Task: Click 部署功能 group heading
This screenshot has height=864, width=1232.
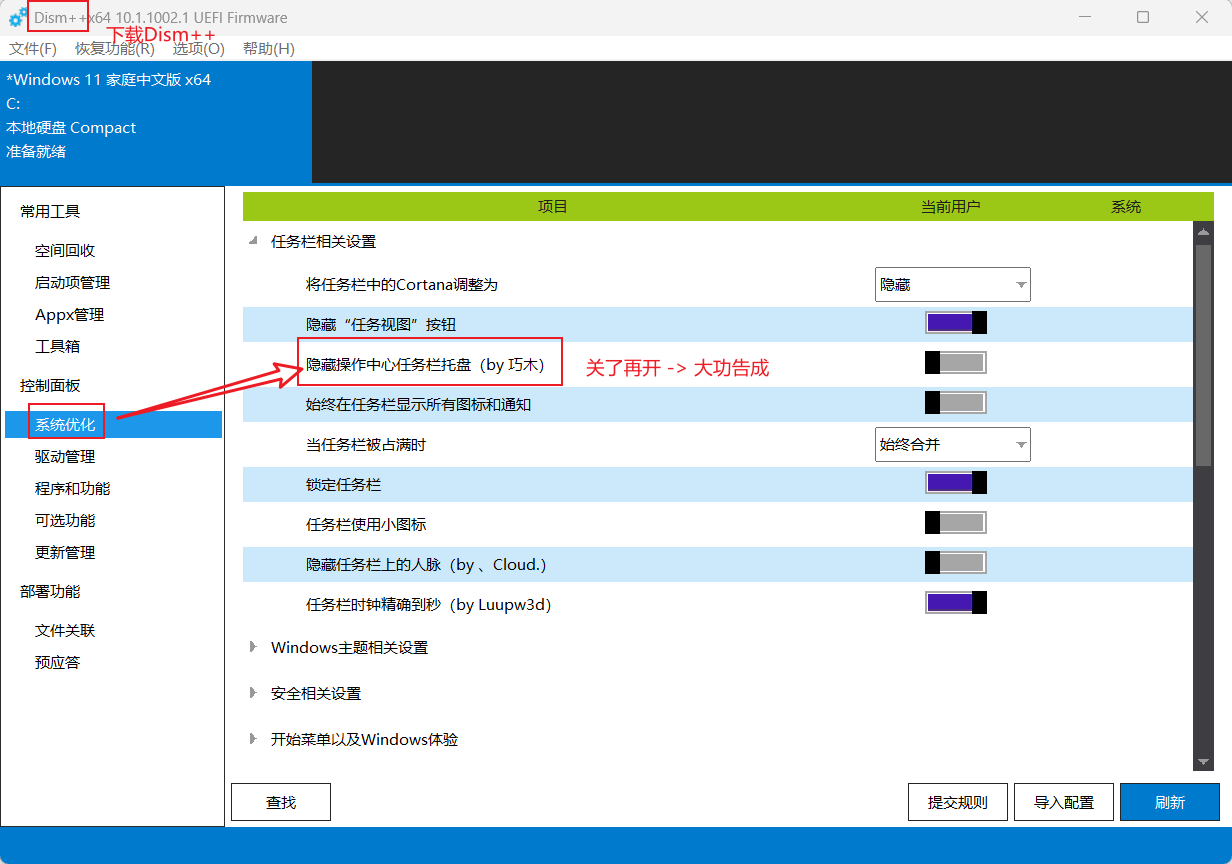Action: pyautogui.click(x=50, y=591)
